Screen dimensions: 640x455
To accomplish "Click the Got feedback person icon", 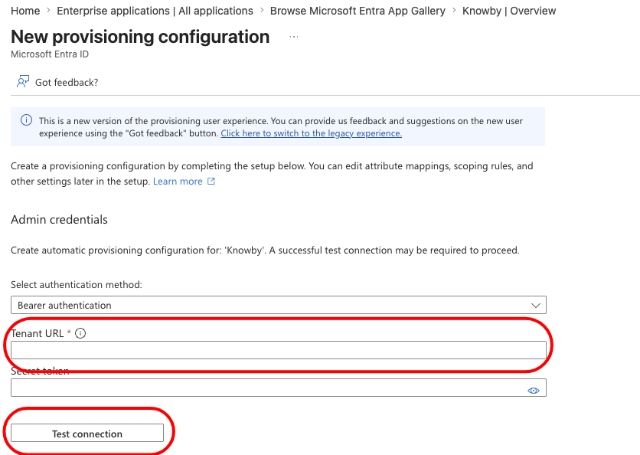I will 23,82.
